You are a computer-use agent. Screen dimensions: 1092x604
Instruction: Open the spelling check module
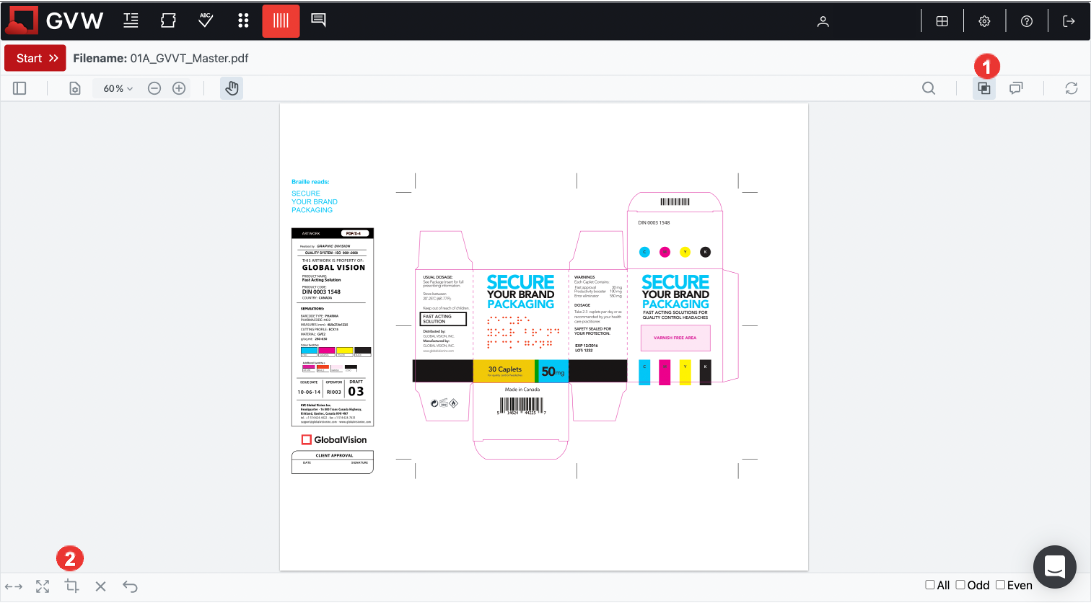(x=206, y=21)
